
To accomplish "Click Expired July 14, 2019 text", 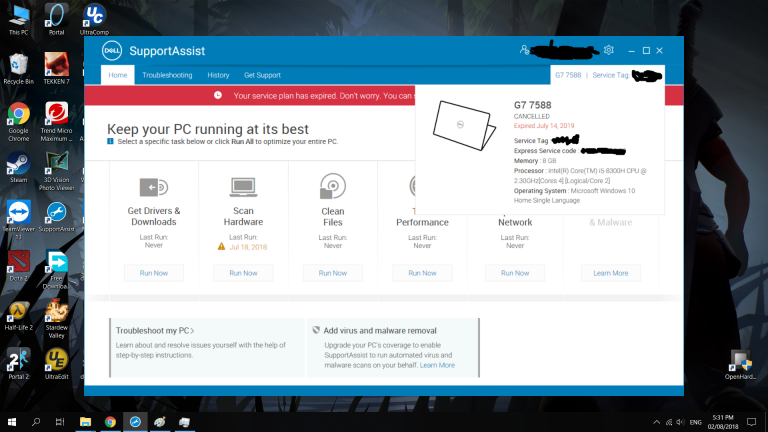I will coord(544,126).
